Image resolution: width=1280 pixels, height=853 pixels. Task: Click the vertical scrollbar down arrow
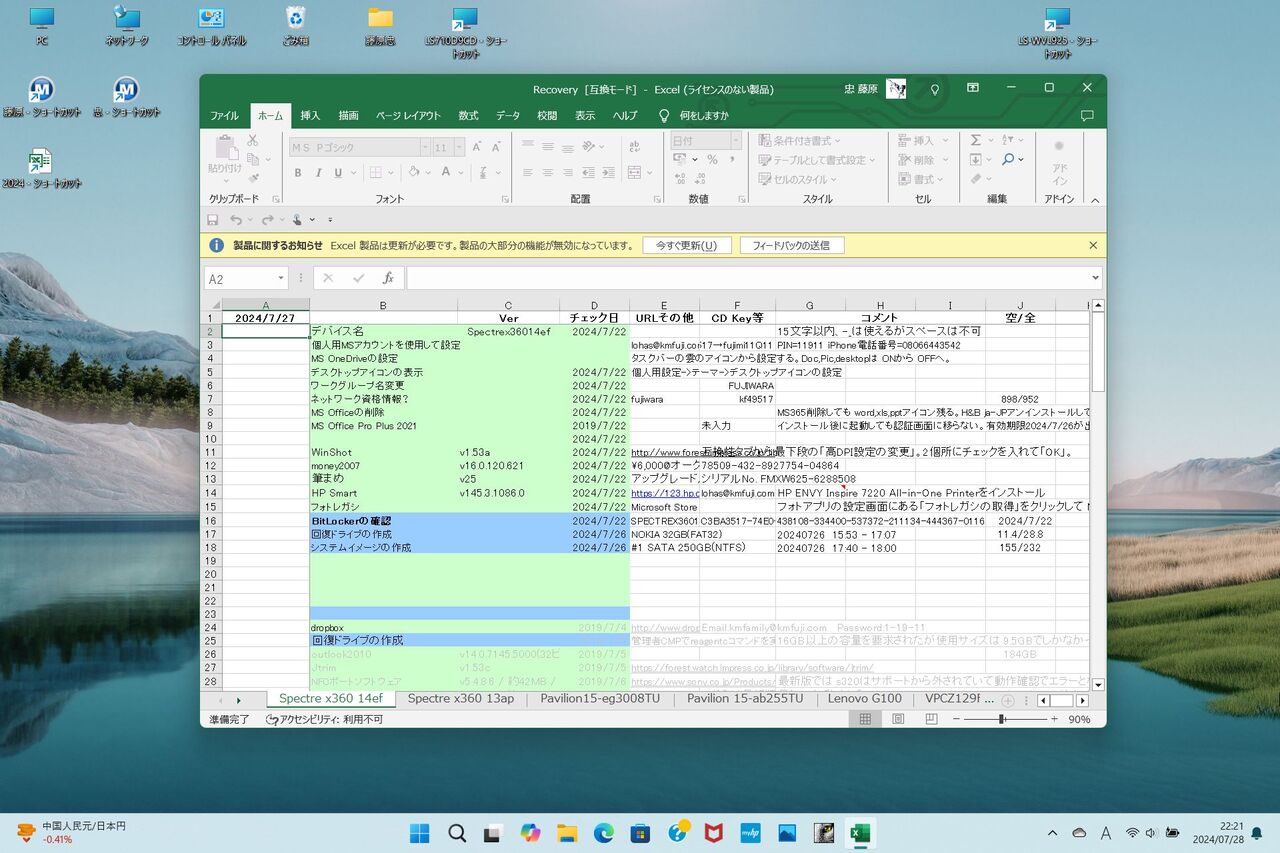point(1098,685)
